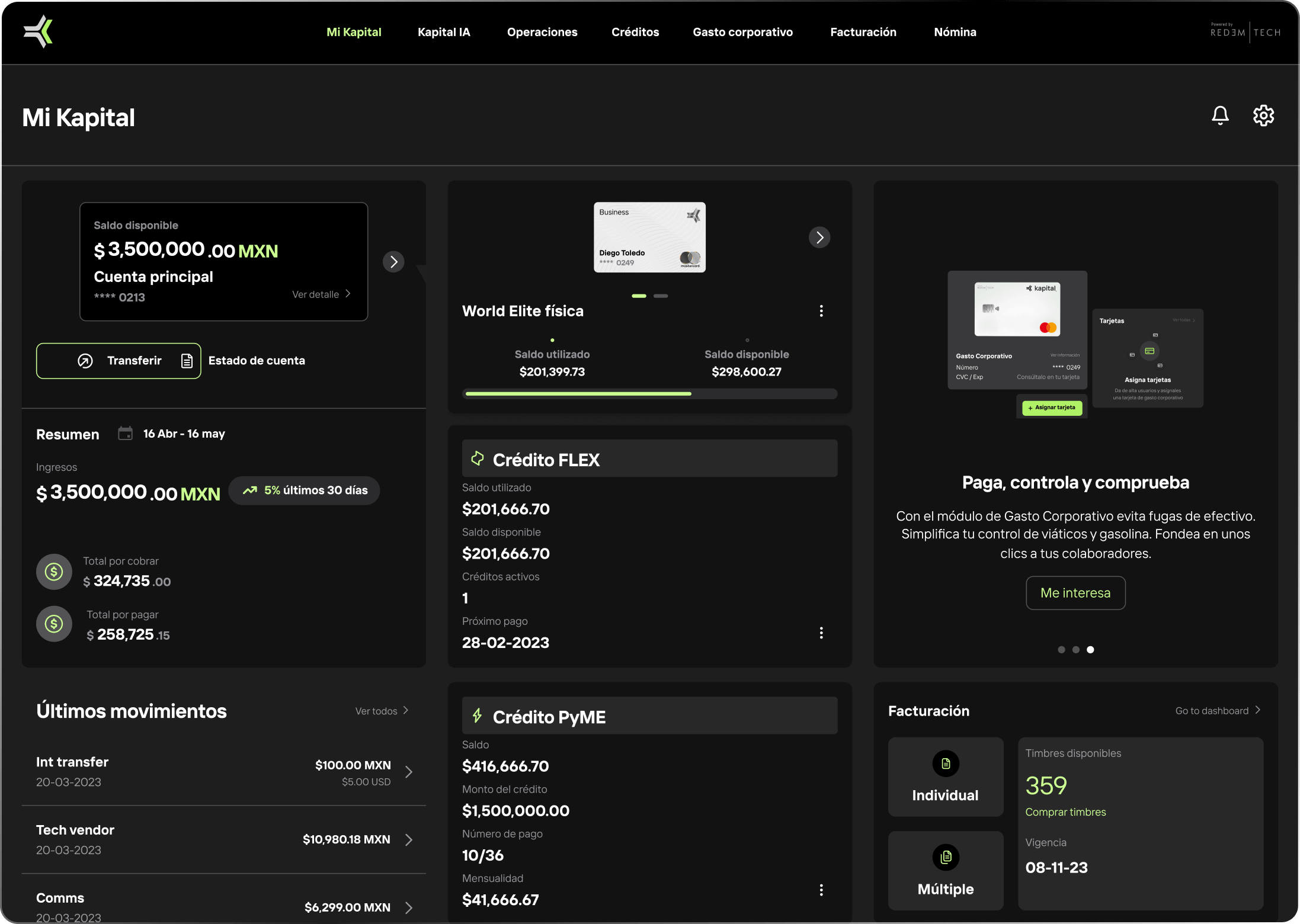Click the Kapital logo in header
The image size is (1300, 924).
click(x=39, y=32)
